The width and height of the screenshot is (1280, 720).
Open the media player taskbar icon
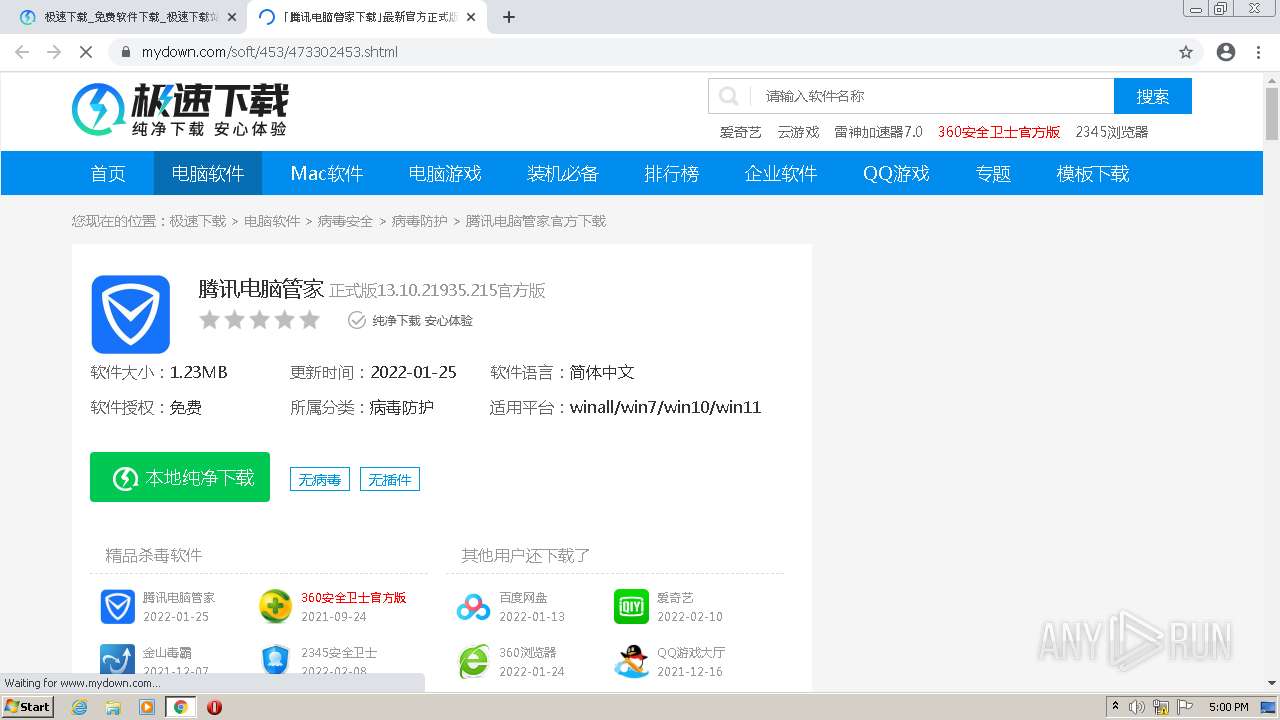(x=147, y=707)
